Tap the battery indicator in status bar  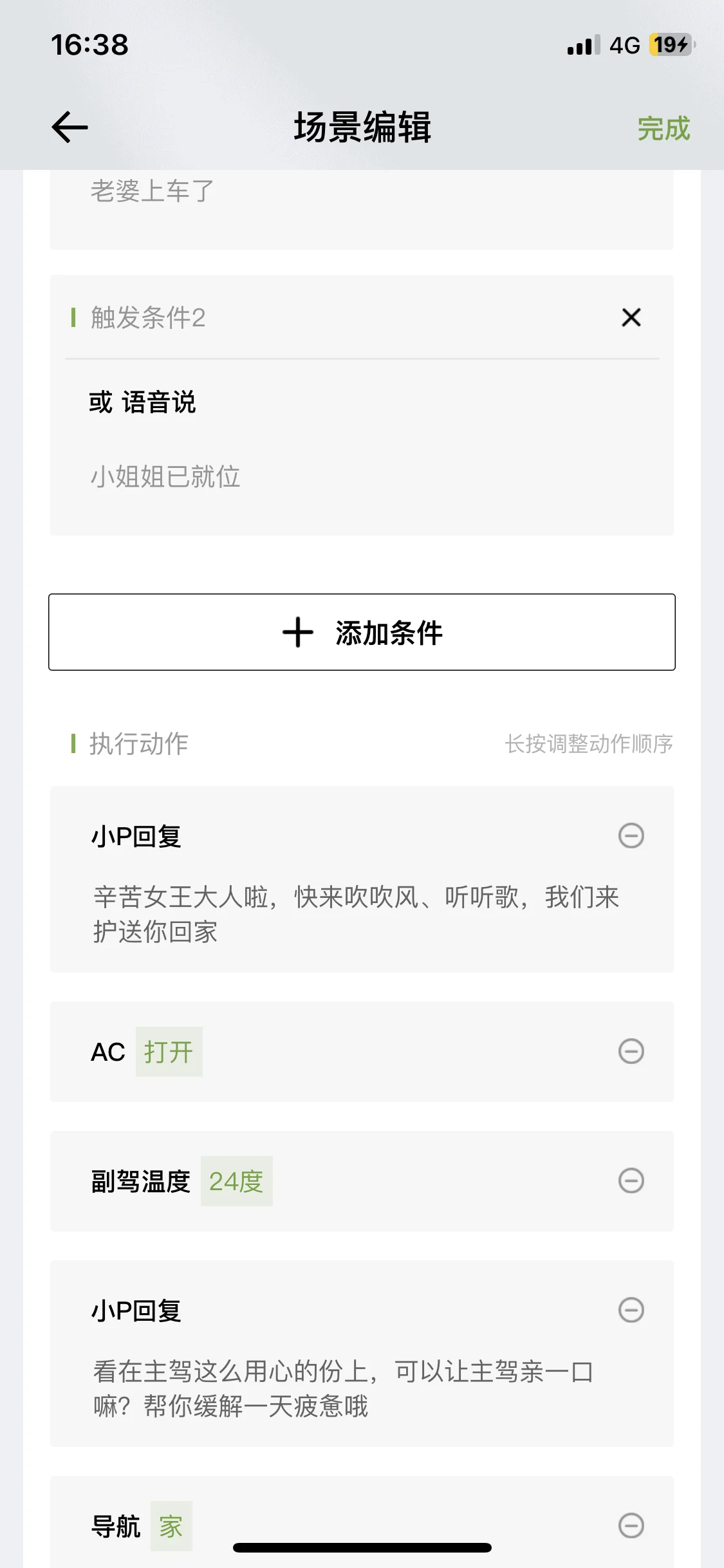point(671,45)
